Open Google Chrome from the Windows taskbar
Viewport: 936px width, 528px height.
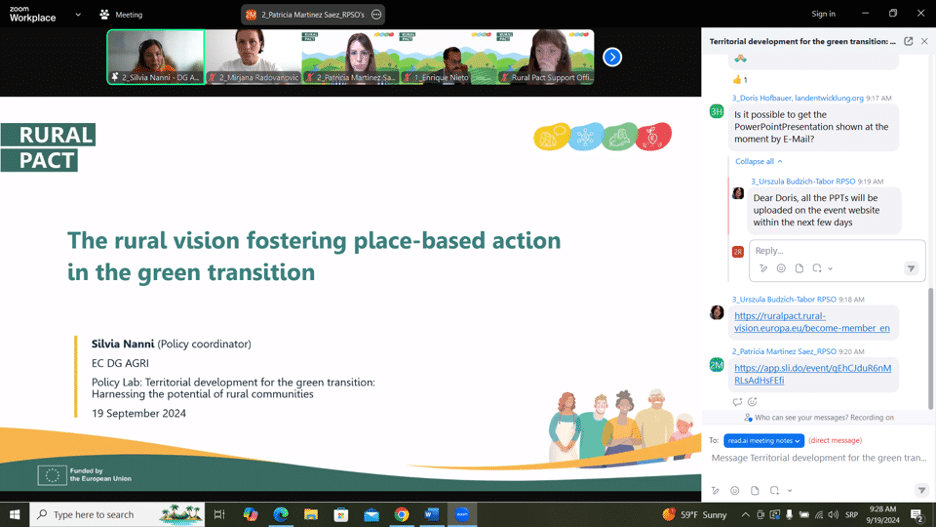(401, 514)
